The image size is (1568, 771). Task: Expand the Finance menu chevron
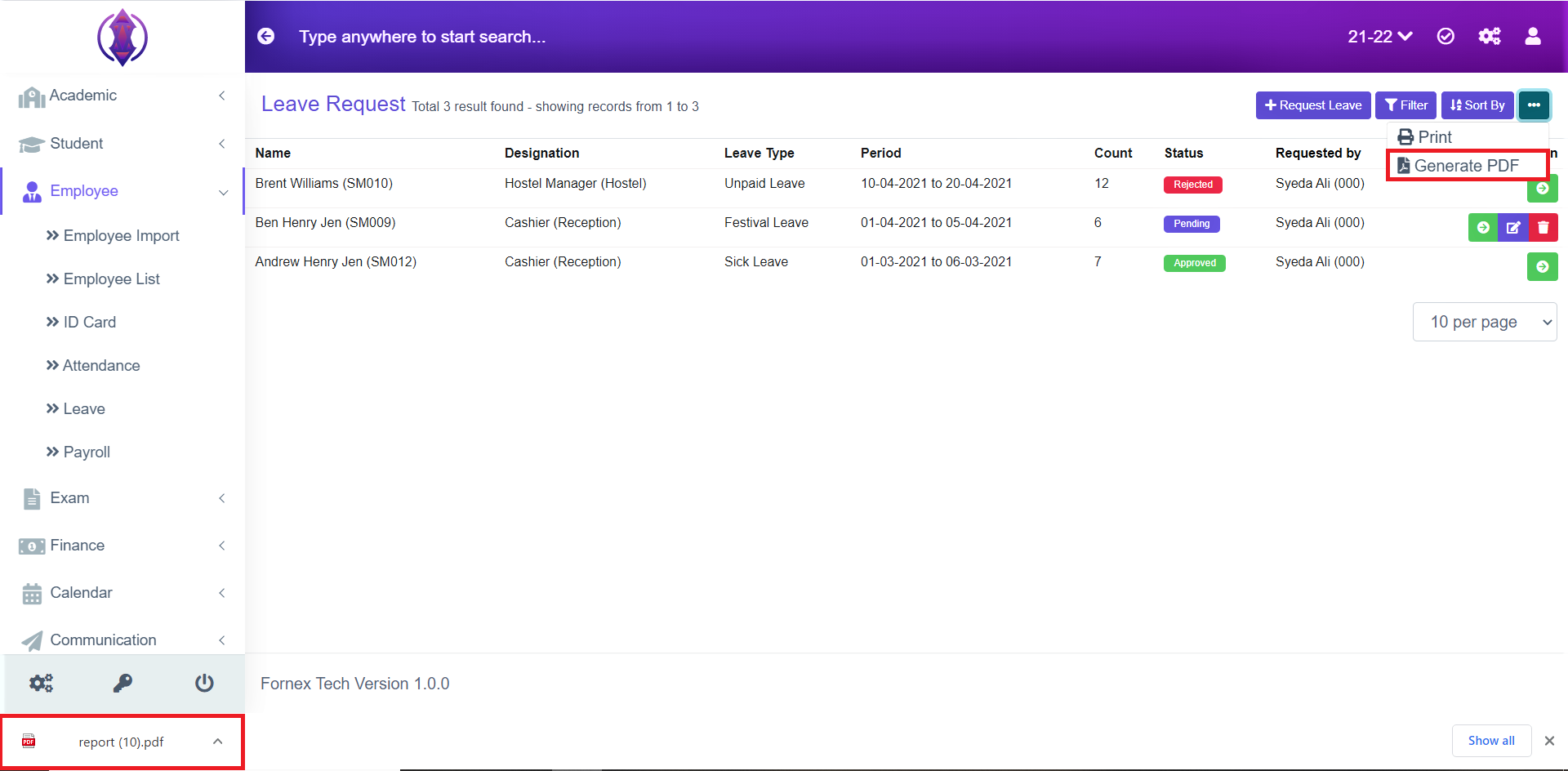(222, 546)
